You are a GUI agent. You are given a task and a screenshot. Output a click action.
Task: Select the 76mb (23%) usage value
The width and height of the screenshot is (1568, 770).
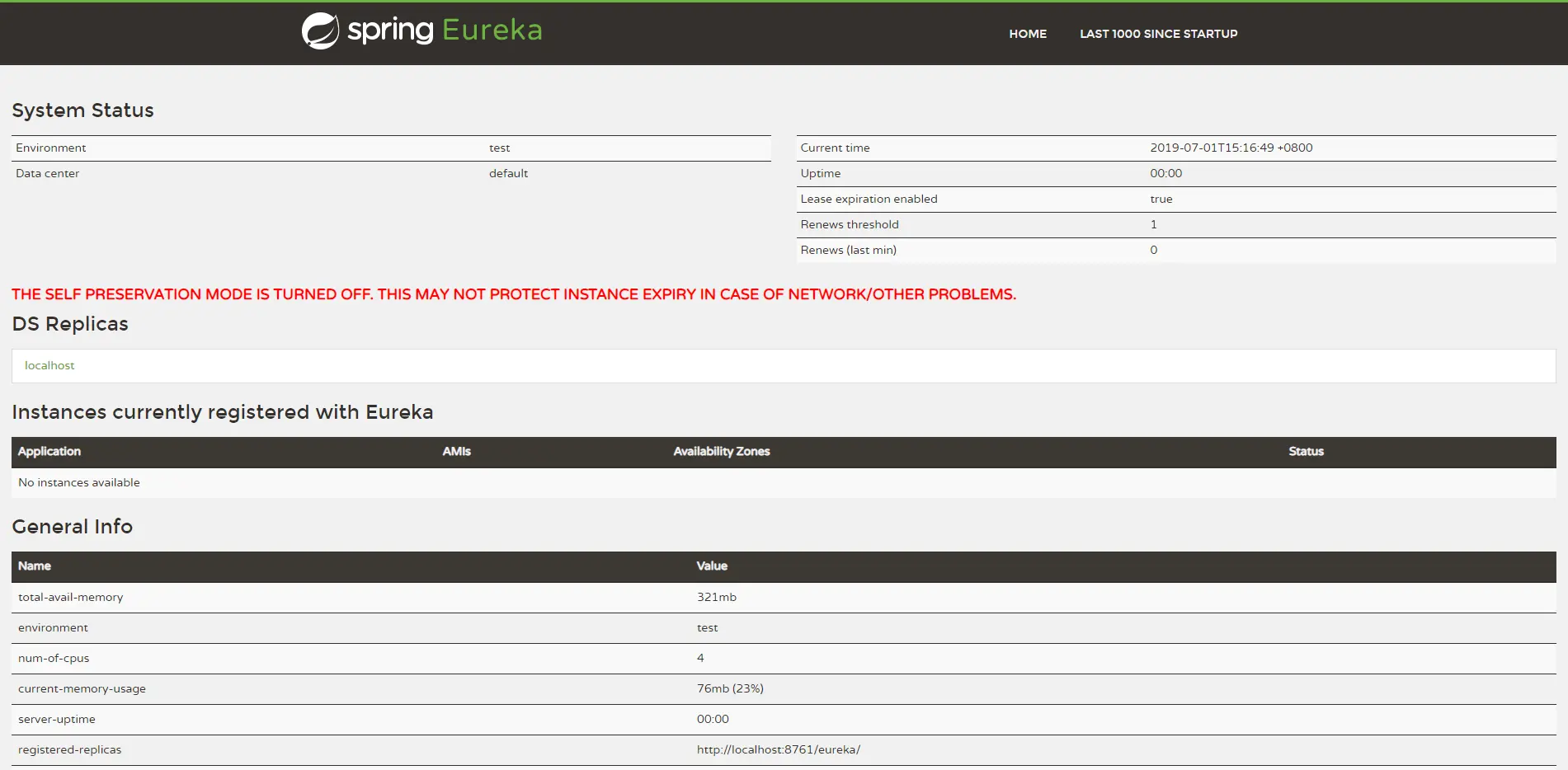click(730, 688)
